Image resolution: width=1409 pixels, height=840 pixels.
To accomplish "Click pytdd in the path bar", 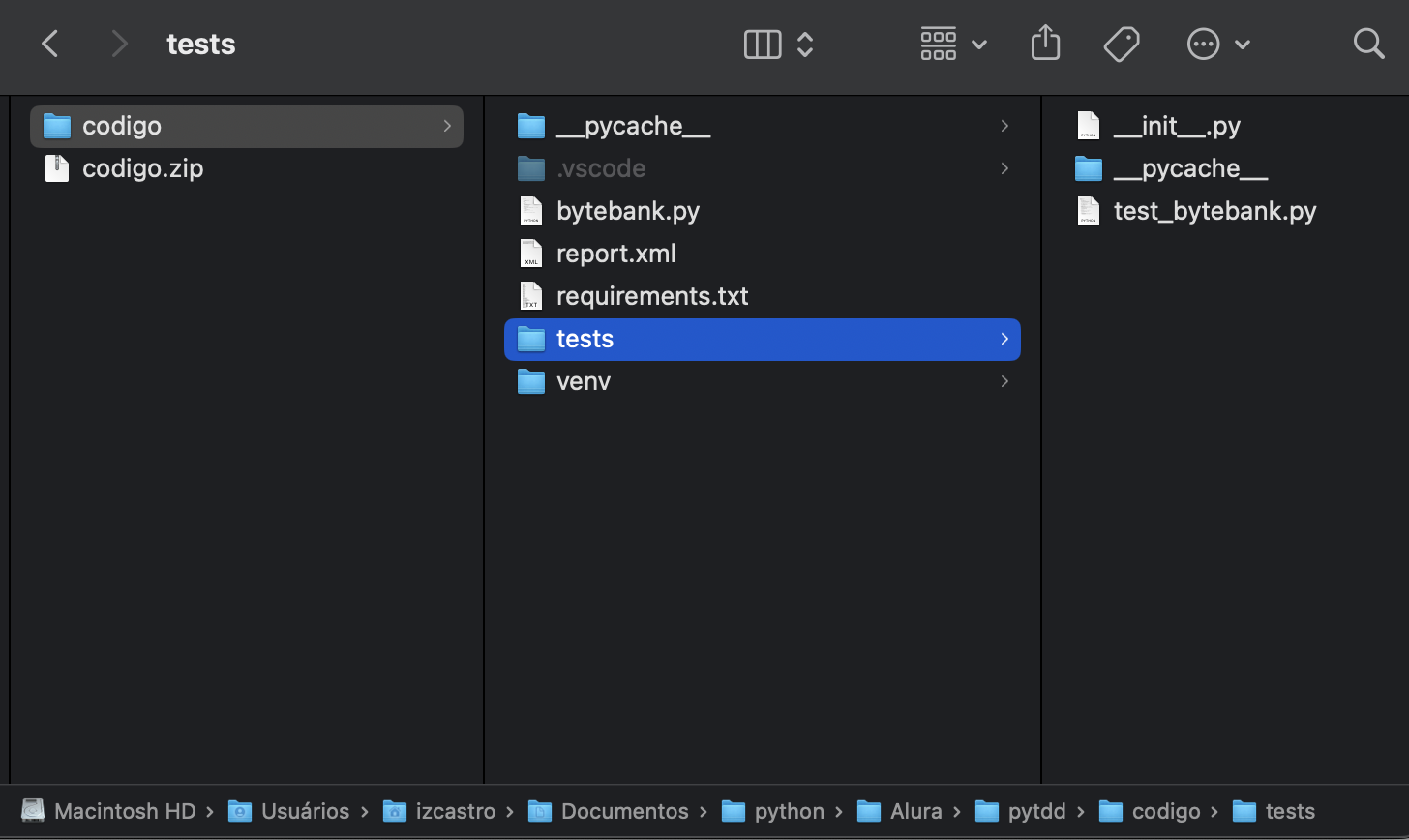I will (1037, 811).
